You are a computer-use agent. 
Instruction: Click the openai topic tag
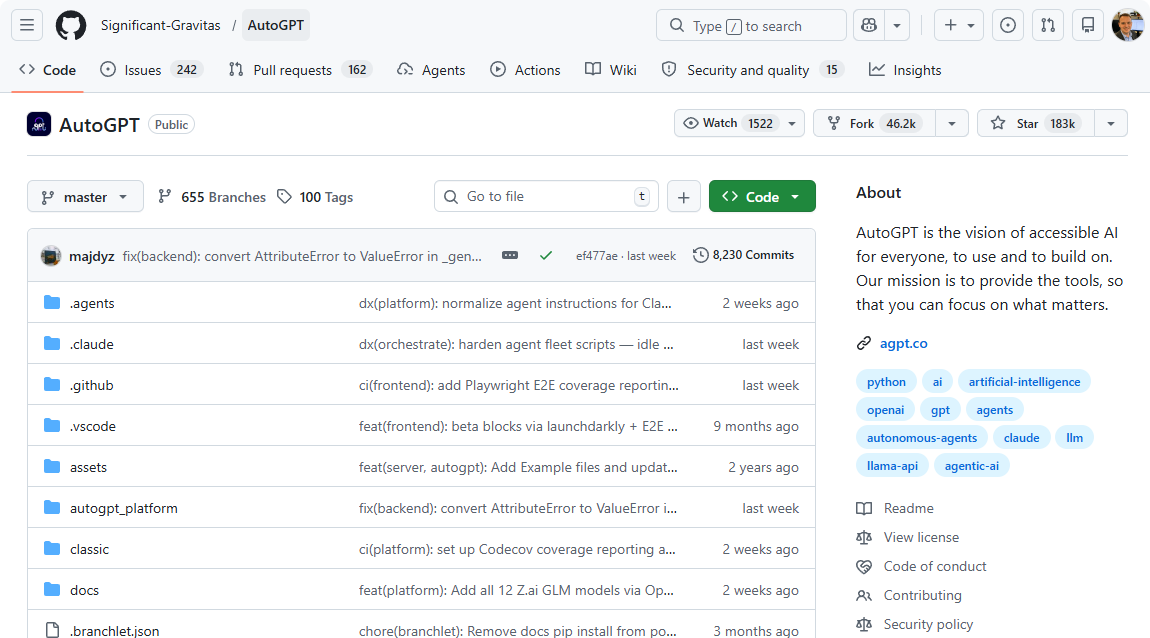pyautogui.click(x=885, y=409)
